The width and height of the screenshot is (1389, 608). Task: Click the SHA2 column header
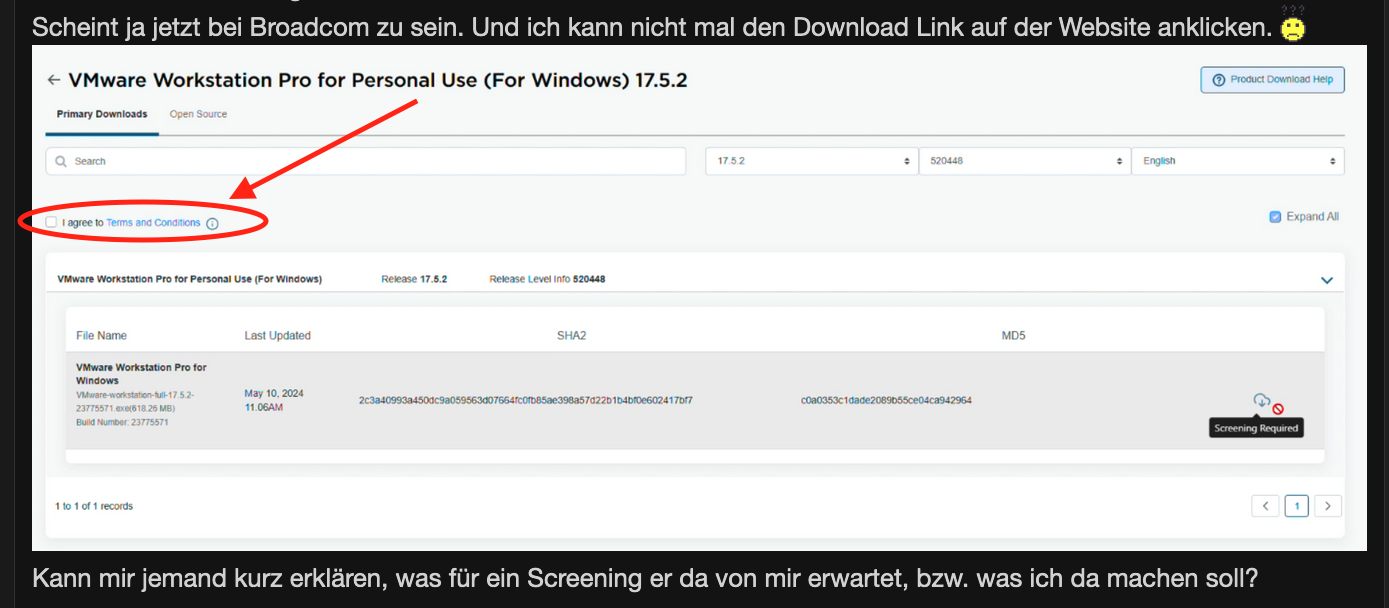(x=571, y=336)
